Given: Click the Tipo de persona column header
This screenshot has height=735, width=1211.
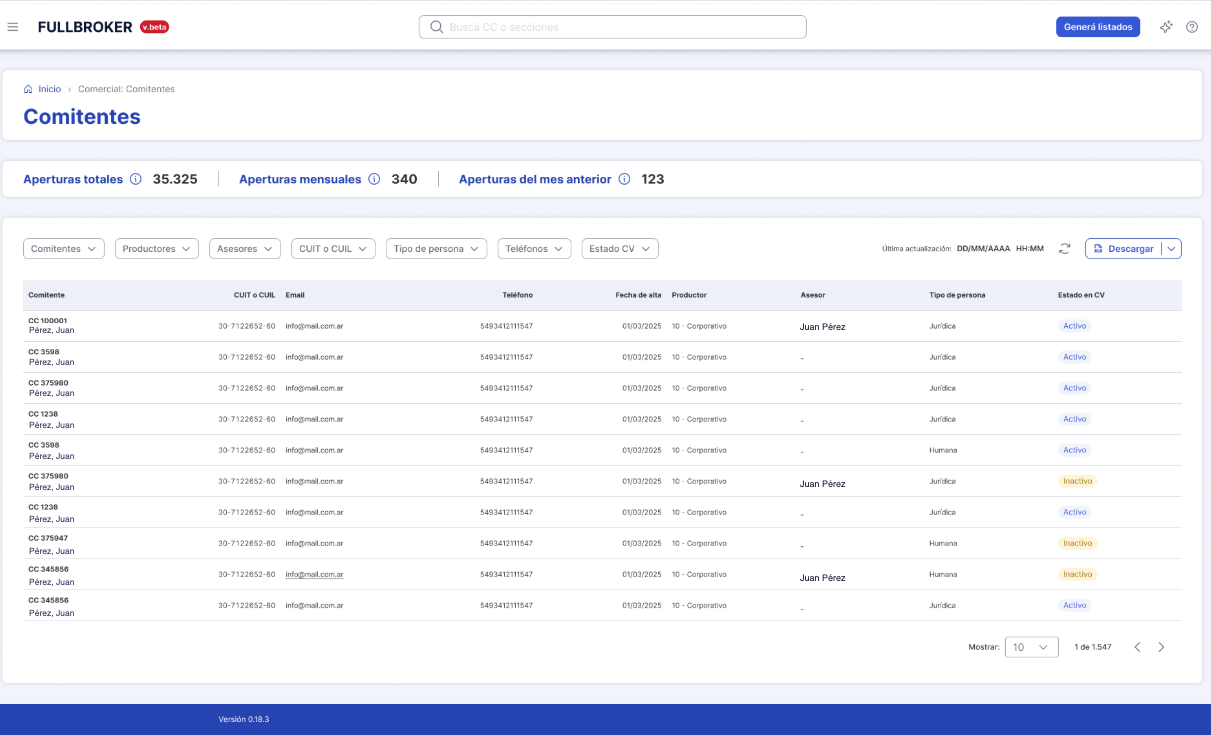Looking at the screenshot, I should point(957,295).
